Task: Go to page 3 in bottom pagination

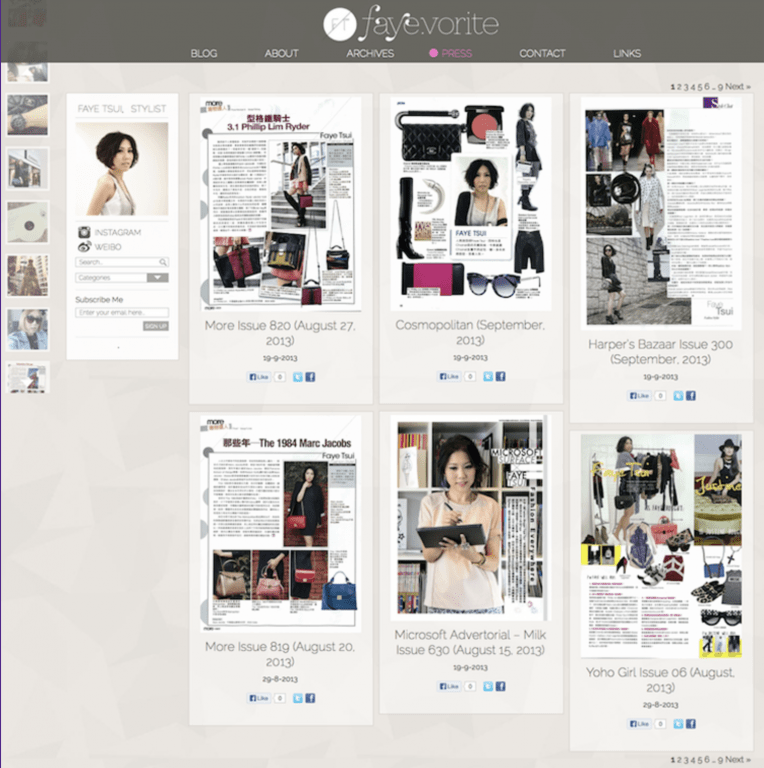Action: pos(686,760)
